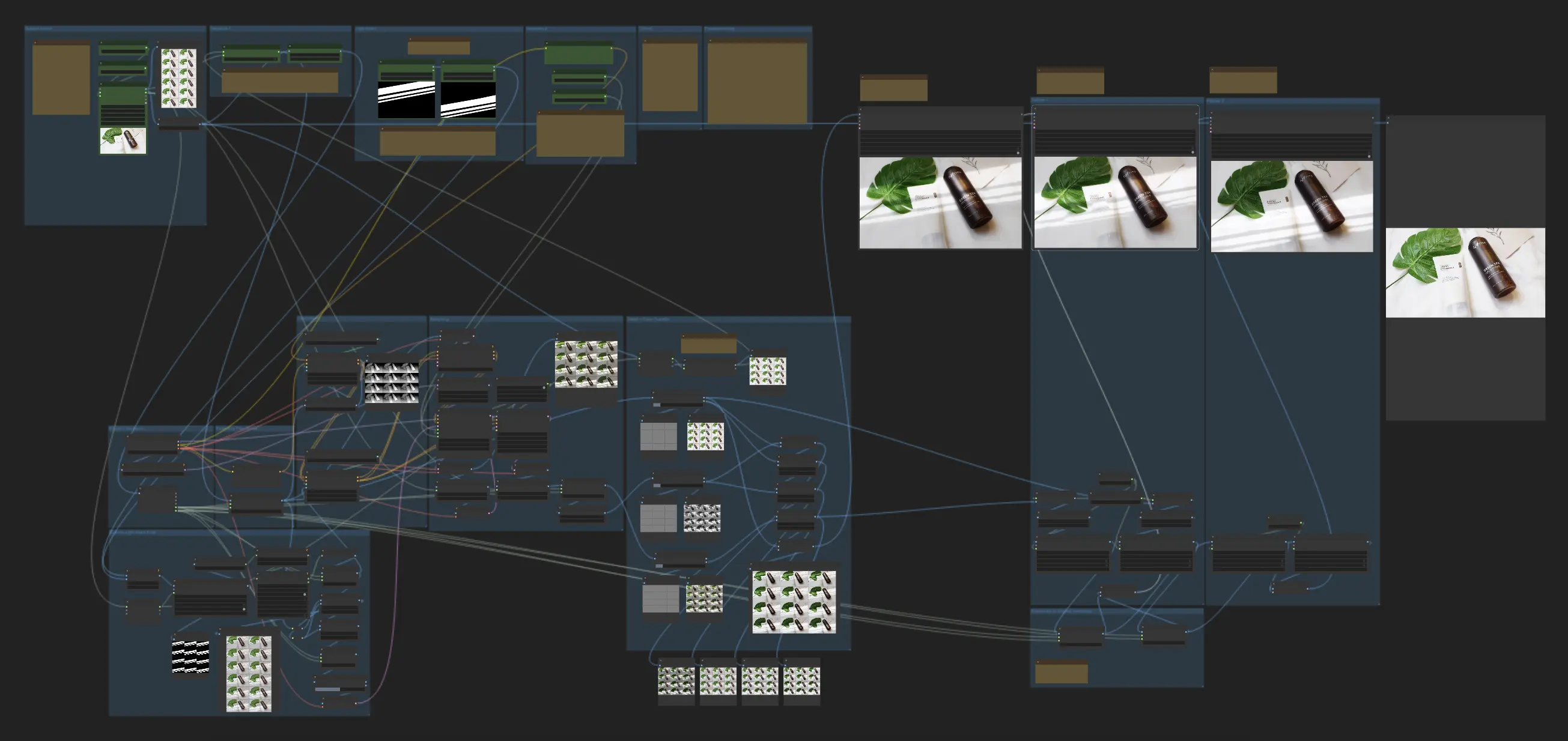Click the grayscale depth map grid preview
The height and width of the screenshot is (741, 1568).
click(391, 383)
